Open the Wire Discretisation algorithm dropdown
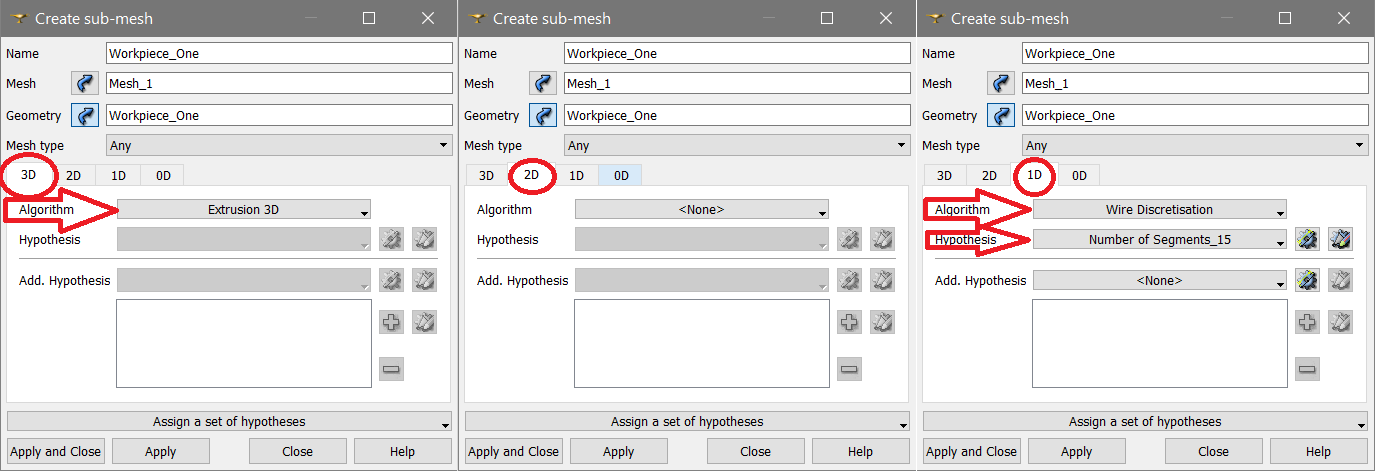This screenshot has height=471, width=1375. (1159, 210)
